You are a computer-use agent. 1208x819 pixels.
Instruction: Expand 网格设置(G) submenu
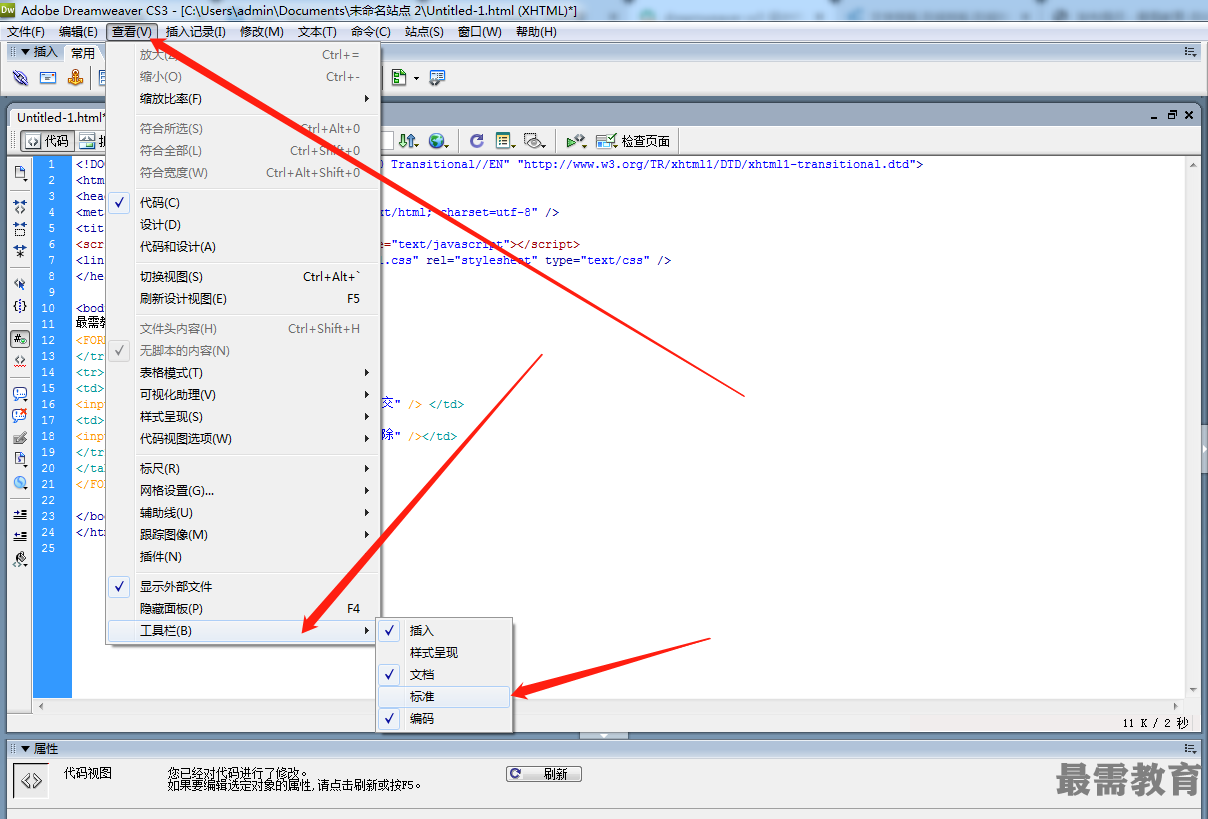243,490
